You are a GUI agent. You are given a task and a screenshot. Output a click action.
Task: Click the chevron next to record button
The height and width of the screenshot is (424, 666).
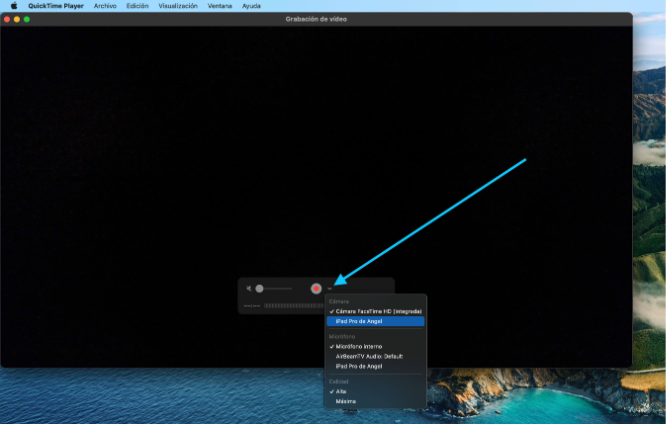pos(330,288)
